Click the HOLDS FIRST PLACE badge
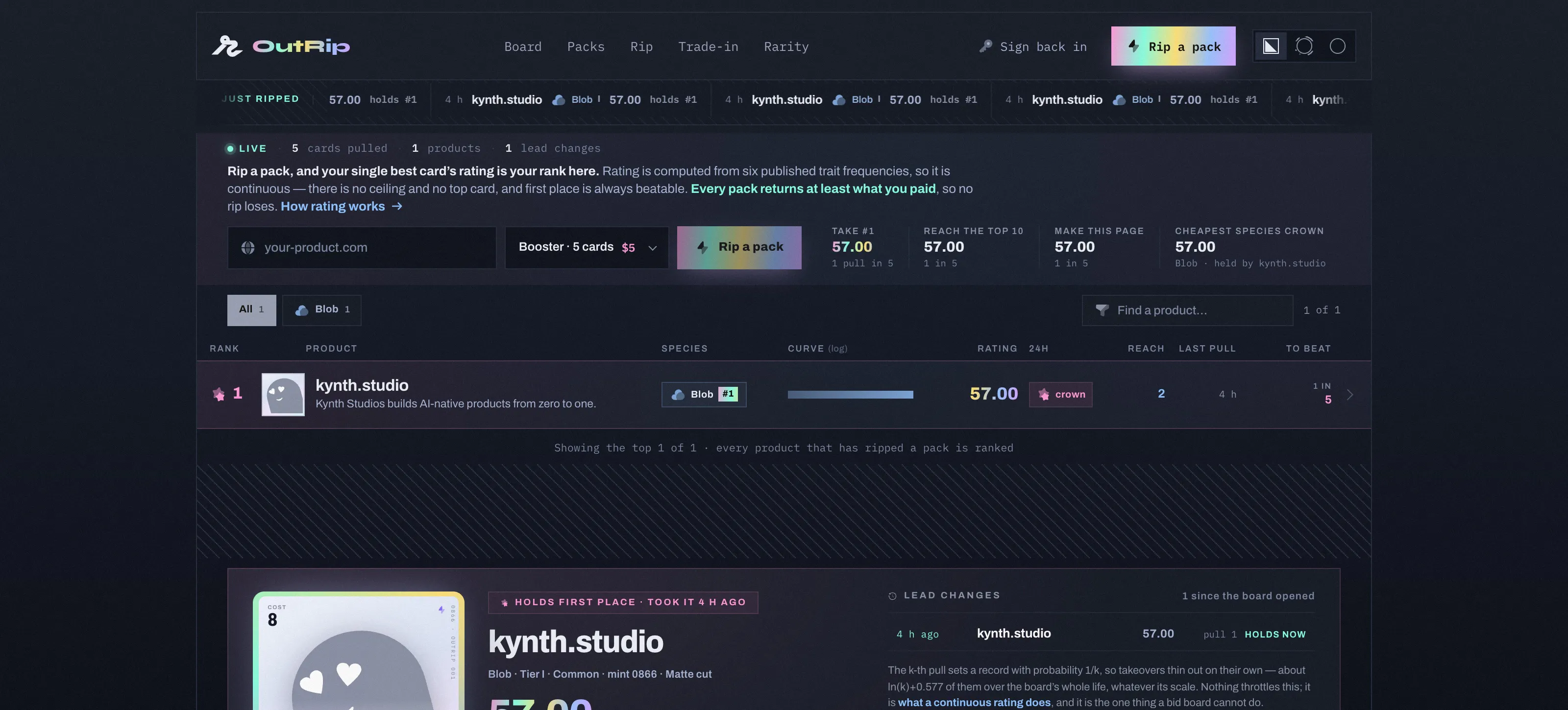The height and width of the screenshot is (710, 1568). [x=623, y=602]
